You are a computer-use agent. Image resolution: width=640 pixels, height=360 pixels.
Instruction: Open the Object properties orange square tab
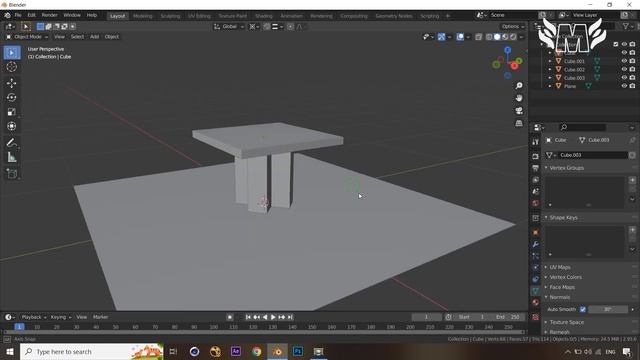coord(536,232)
